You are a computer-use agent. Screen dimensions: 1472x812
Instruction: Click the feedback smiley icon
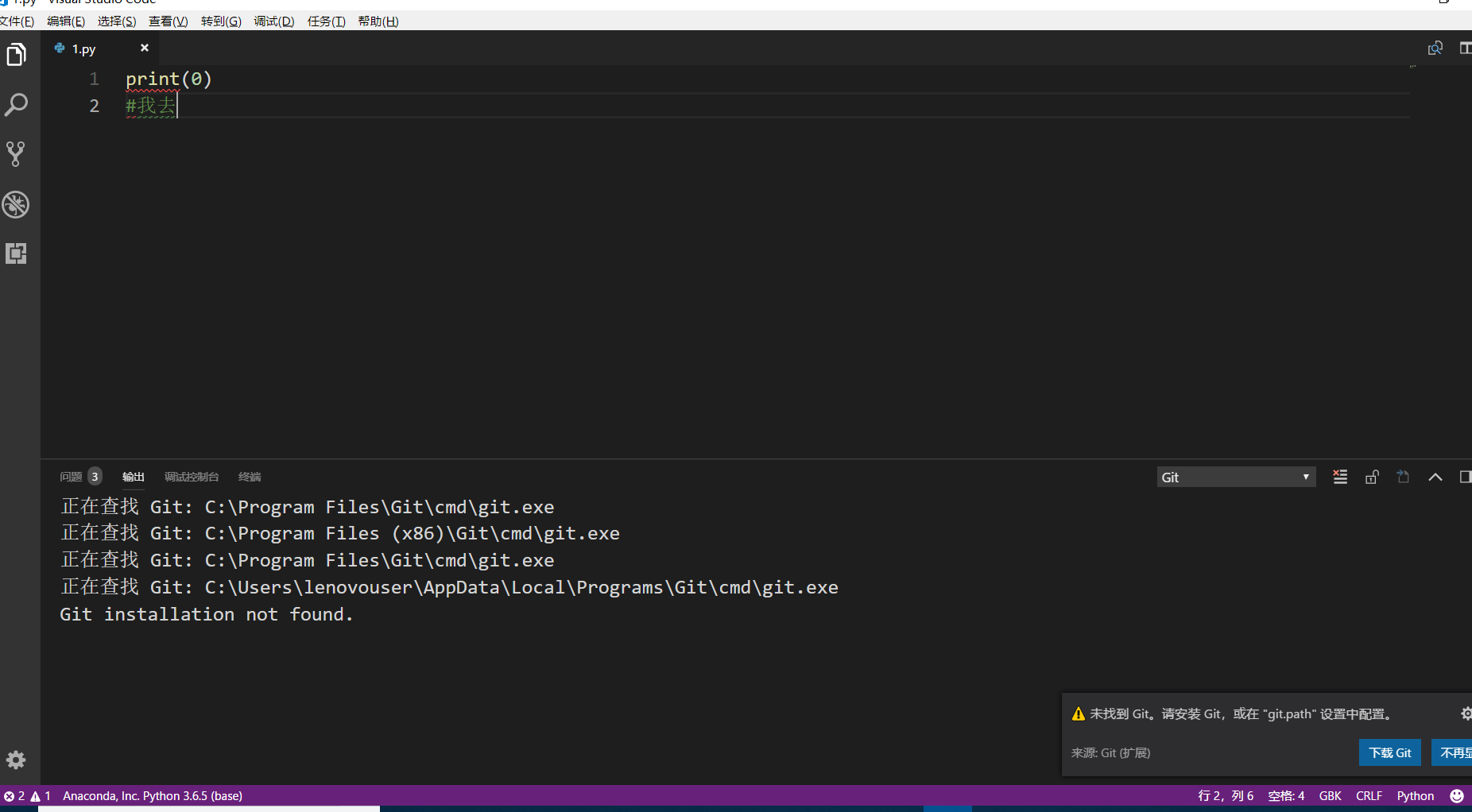tap(1457, 796)
